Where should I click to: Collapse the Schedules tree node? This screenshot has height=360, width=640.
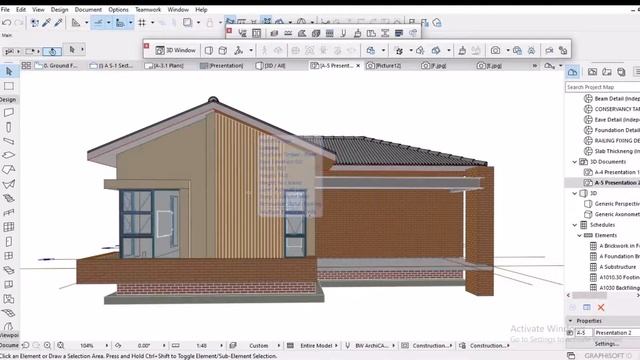(574, 225)
